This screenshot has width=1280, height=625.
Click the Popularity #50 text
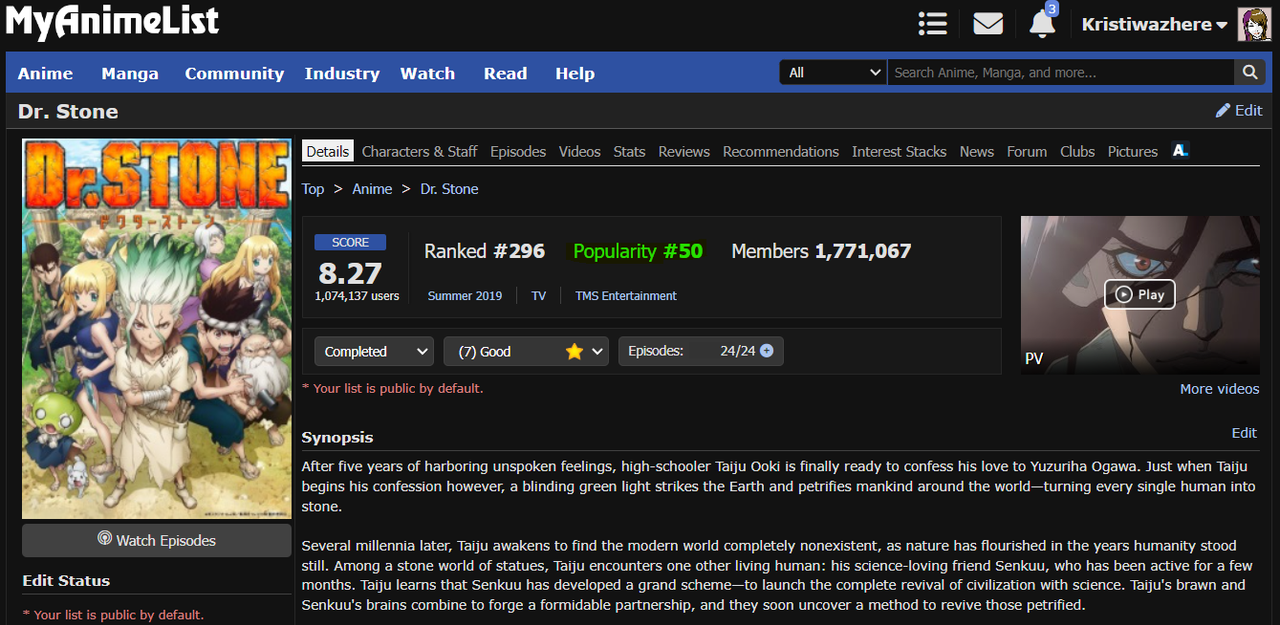638,251
